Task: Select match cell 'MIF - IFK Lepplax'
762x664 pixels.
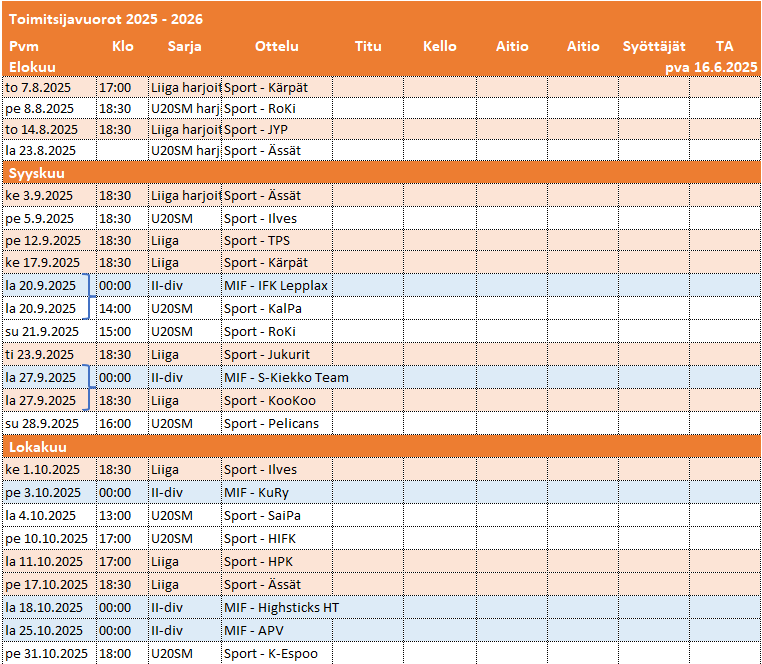Action: (x=277, y=285)
